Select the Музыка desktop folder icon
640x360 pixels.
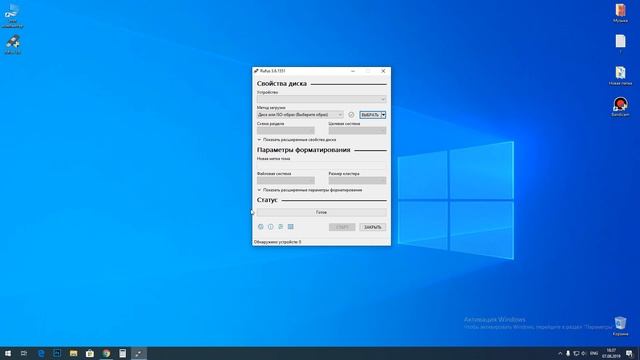tap(620, 13)
